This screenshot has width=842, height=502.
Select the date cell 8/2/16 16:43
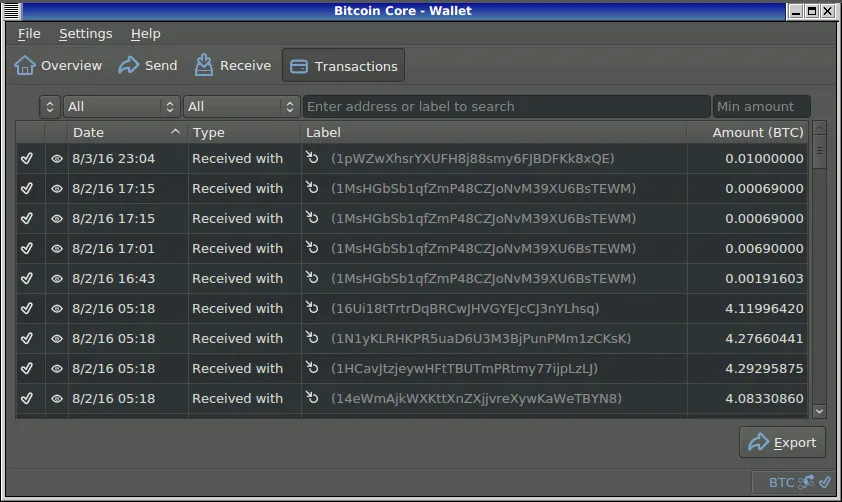128,279
